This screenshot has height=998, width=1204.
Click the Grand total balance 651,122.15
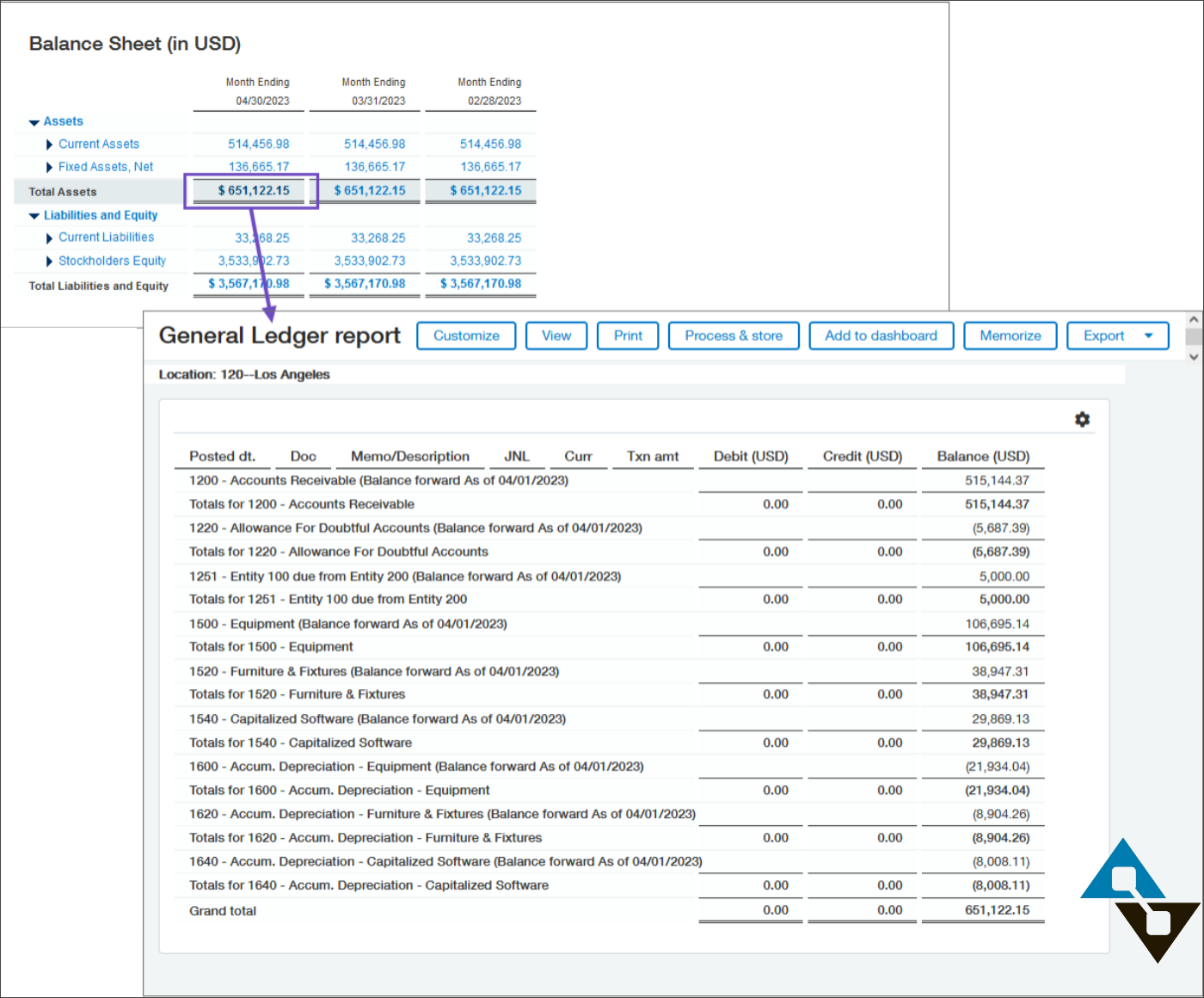997,909
